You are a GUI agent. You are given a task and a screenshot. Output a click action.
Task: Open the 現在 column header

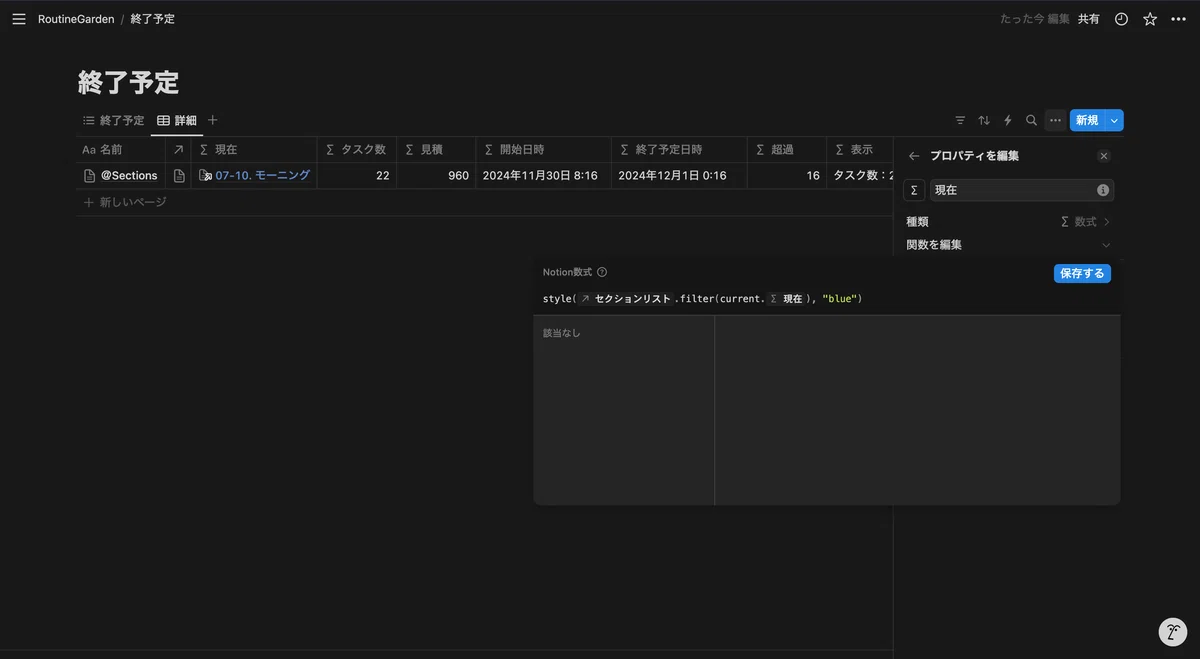click(254, 149)
